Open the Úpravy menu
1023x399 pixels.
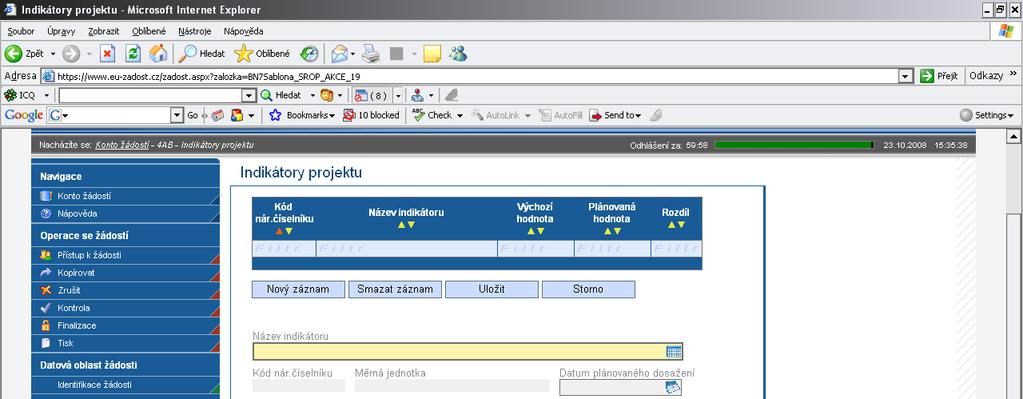pos(61,31)
